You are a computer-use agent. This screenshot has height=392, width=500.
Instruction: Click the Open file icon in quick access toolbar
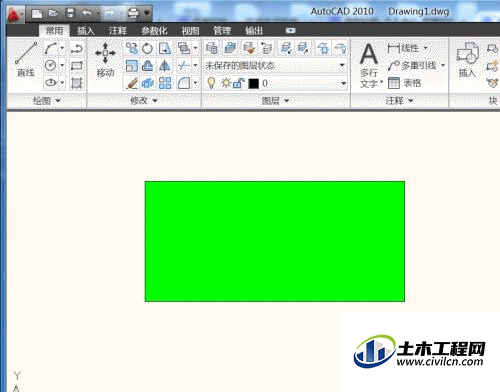coord(53,13)
